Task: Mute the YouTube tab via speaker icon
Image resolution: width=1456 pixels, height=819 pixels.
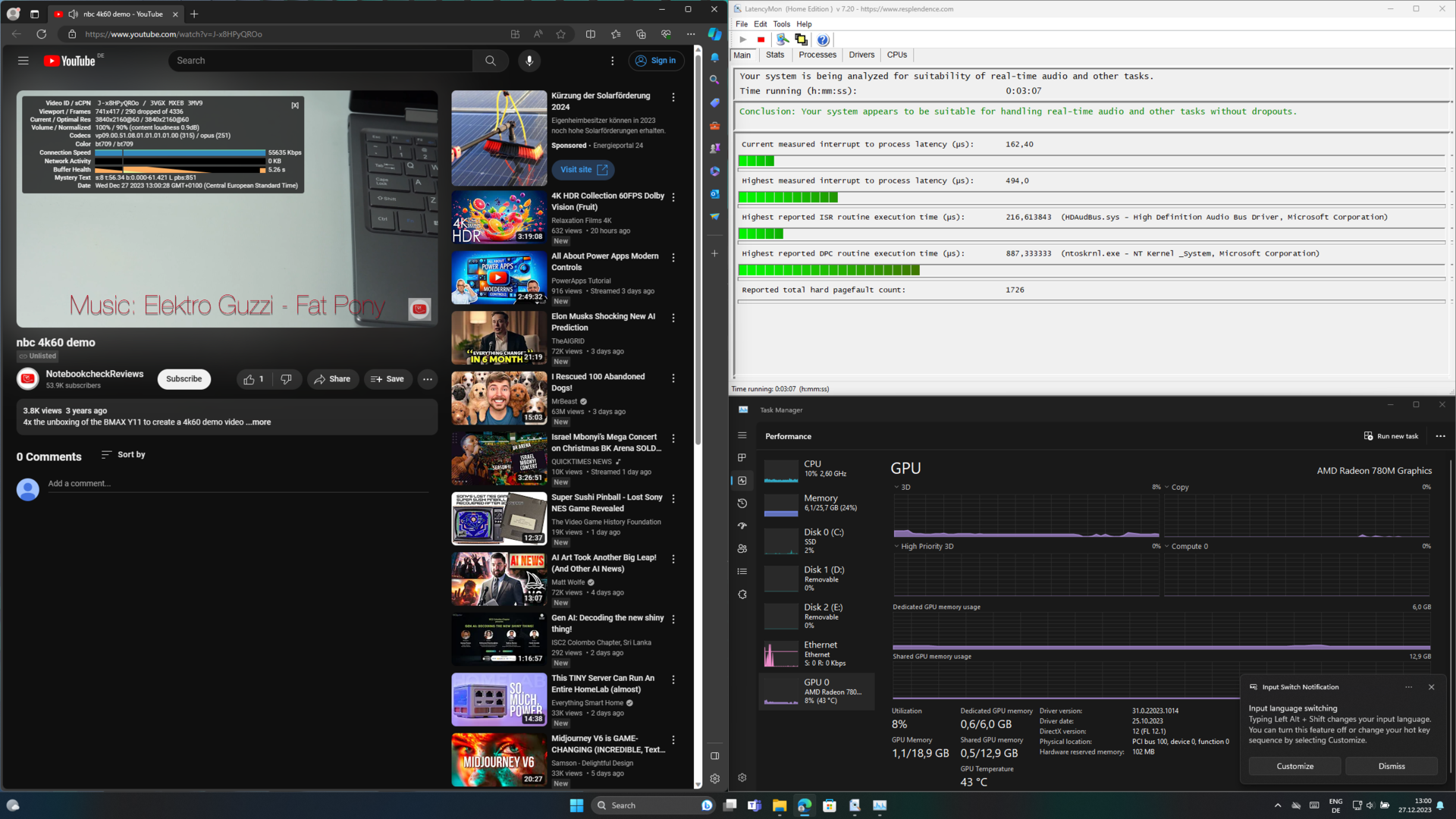Action: tap(73, 14)
